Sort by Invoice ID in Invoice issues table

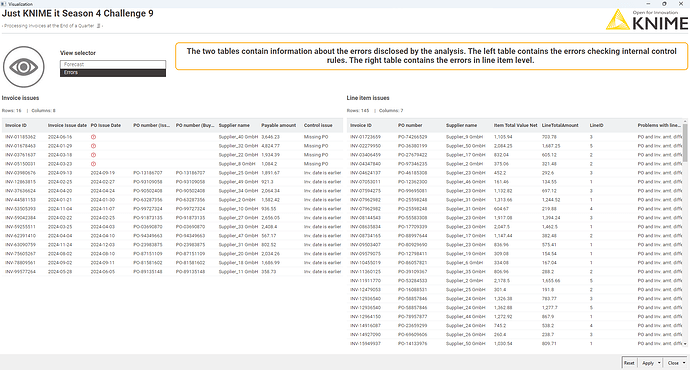(x=16, y=125)
